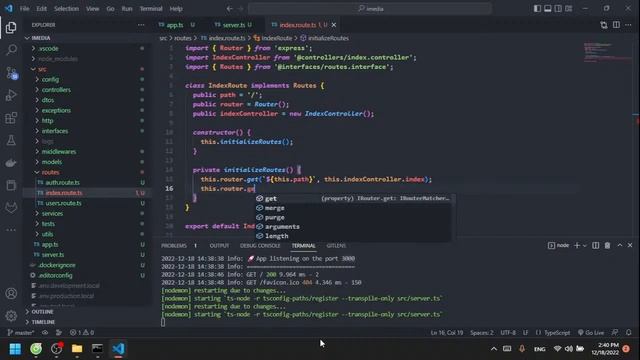The image size is (640, 360).
Task: Open the command center search box
Action: click(370, 9)
